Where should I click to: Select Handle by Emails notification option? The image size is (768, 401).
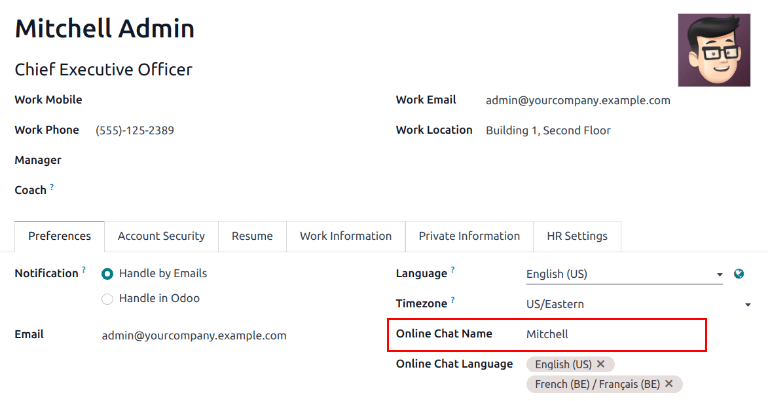(x=108, y=273)
